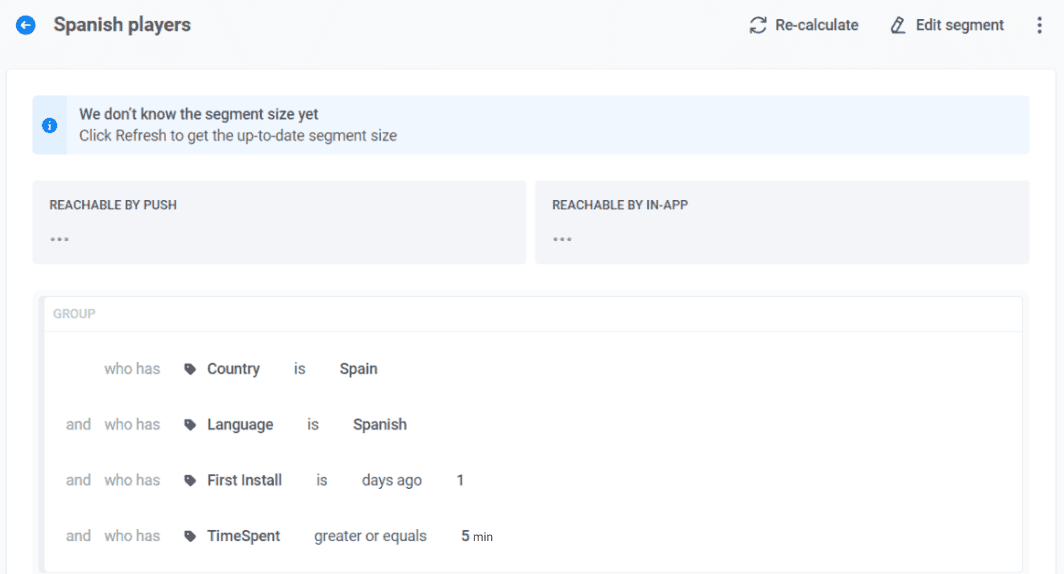Image resolution: width=1064 pixels, height=574 pixels.
Task: Click the blue info icon in banner
Action: coord(49,126)
